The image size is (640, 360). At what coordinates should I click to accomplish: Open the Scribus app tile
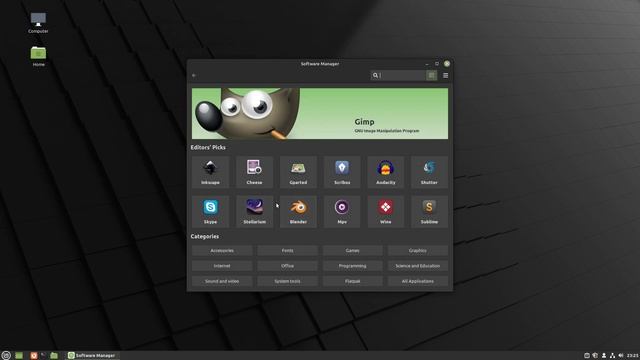point(342,172)
